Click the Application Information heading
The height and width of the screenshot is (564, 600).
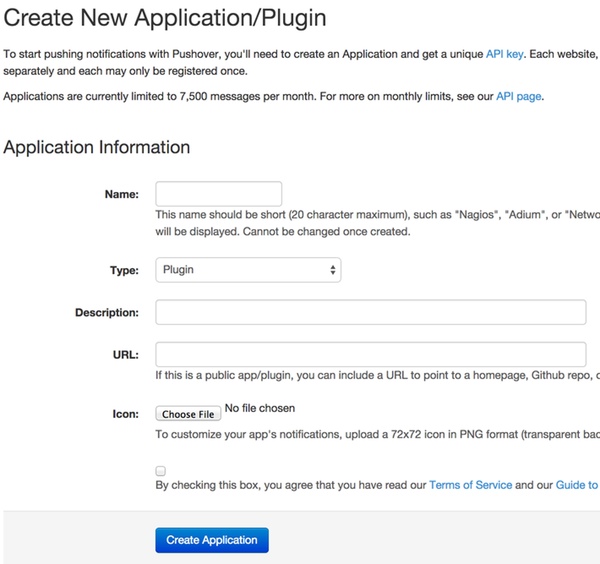[x=97, y=147]
